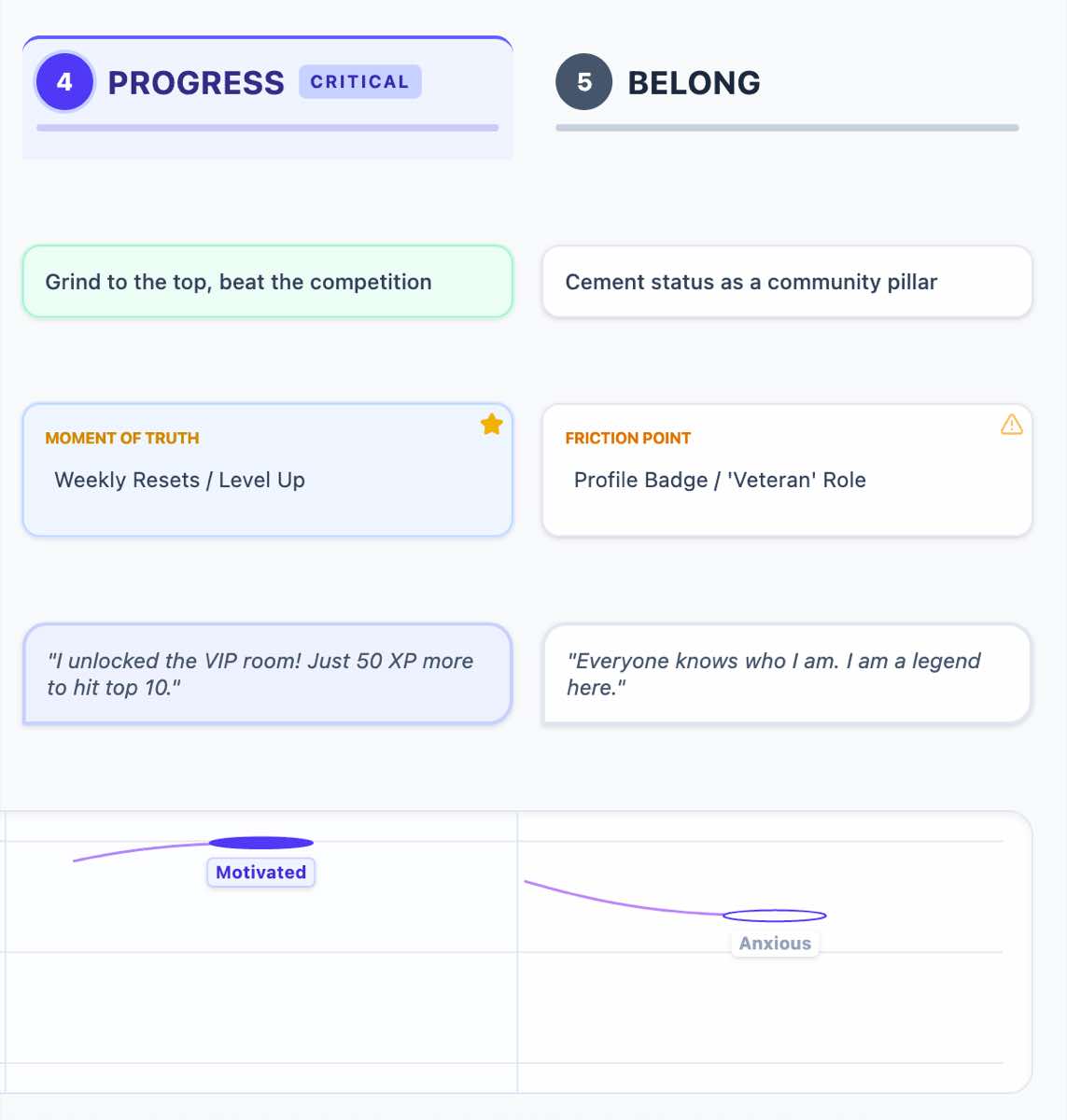Click the step 4 number circle
This screenshot has height=1120, width=1067.
[x=64, y=82]
